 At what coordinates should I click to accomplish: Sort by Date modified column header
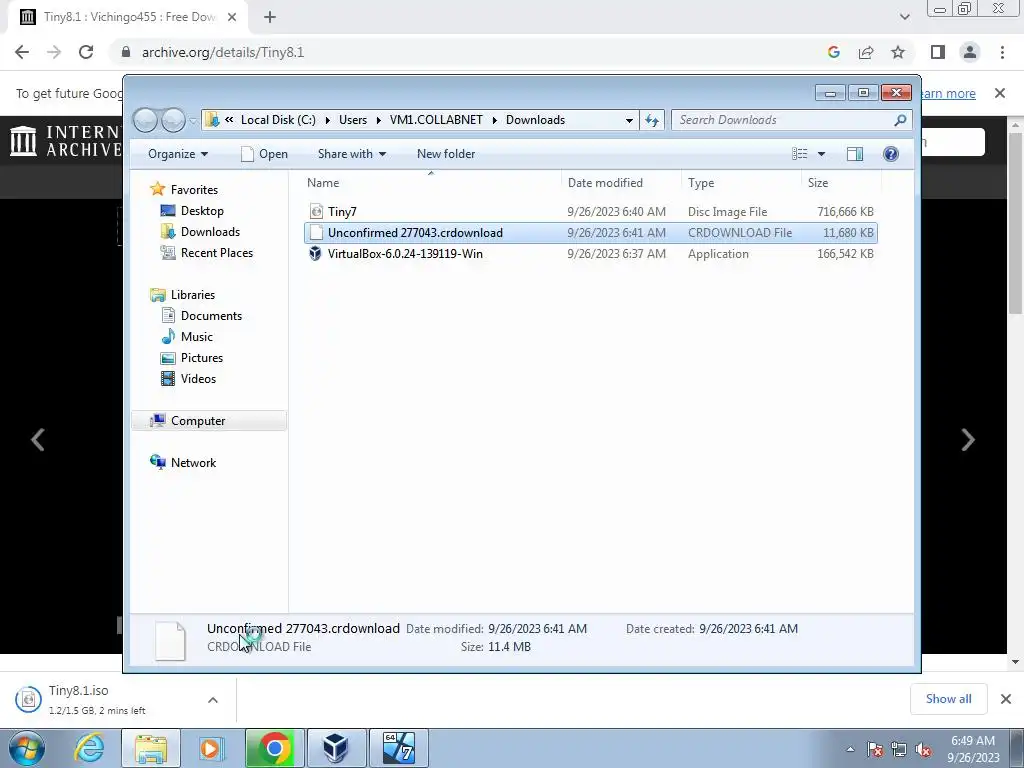coord(622,183)
